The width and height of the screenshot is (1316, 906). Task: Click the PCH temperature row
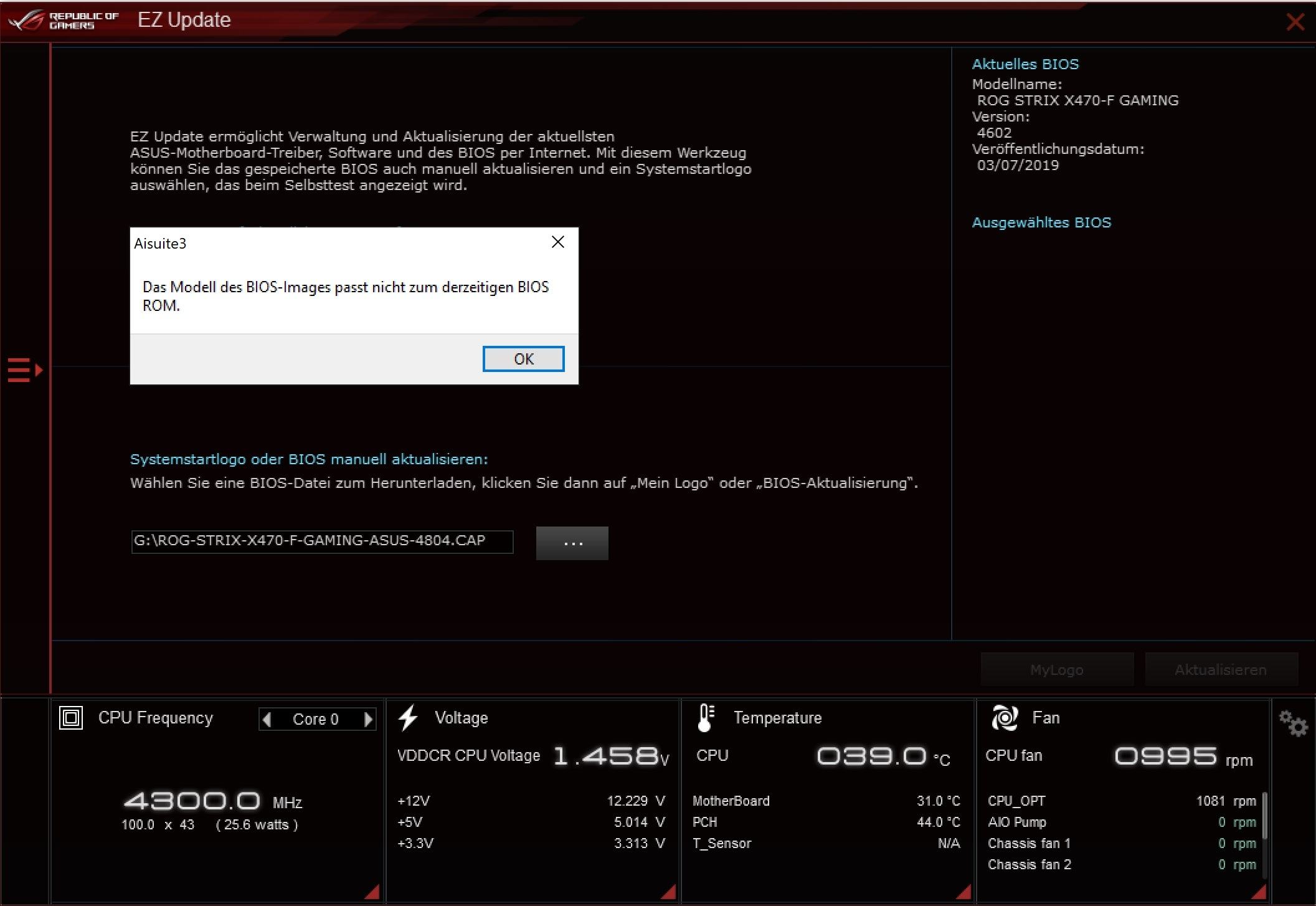coord(826,822)
